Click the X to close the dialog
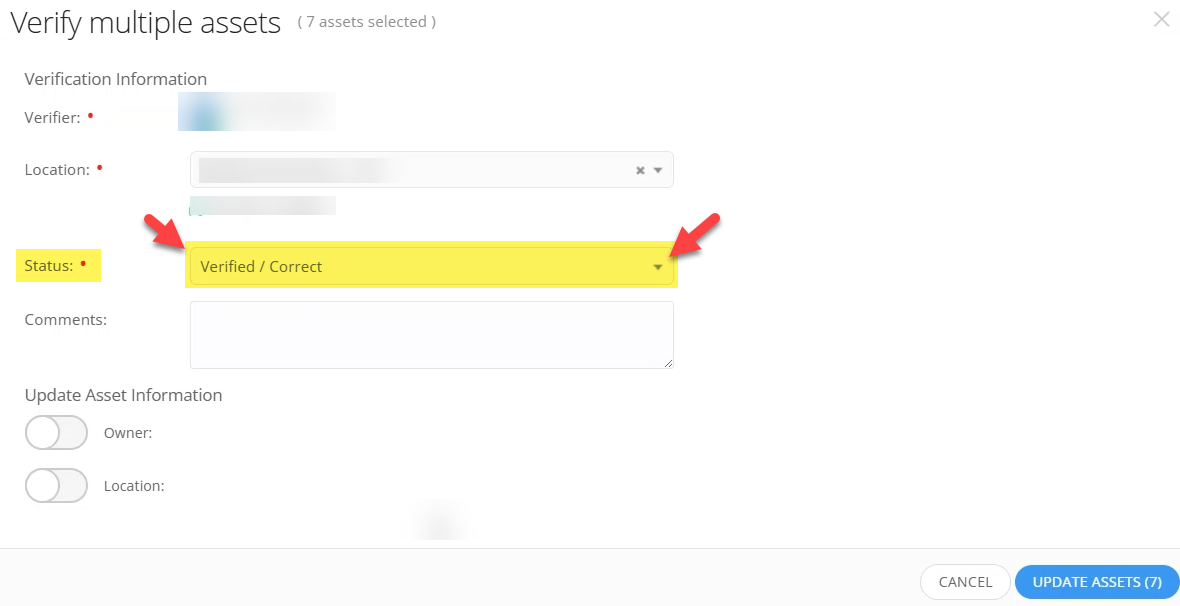The width and height of the screenshot is (1180, 606). [x=1161, y=19]
